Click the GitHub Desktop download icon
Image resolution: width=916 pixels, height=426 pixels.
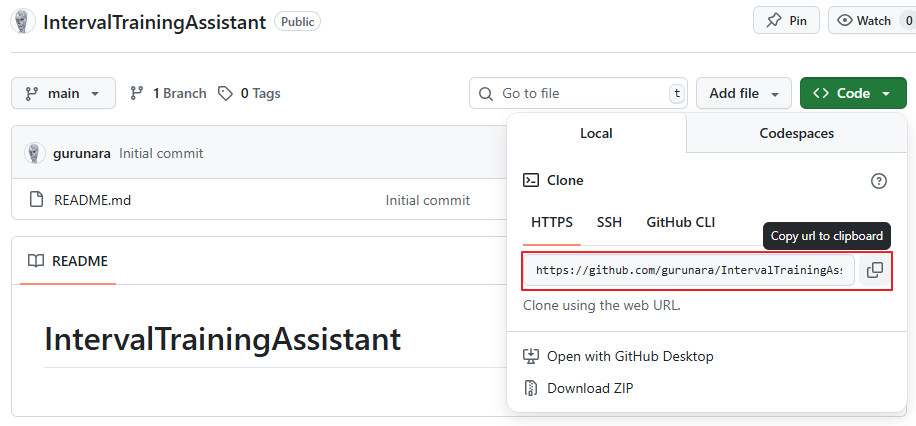click(530, 356)
